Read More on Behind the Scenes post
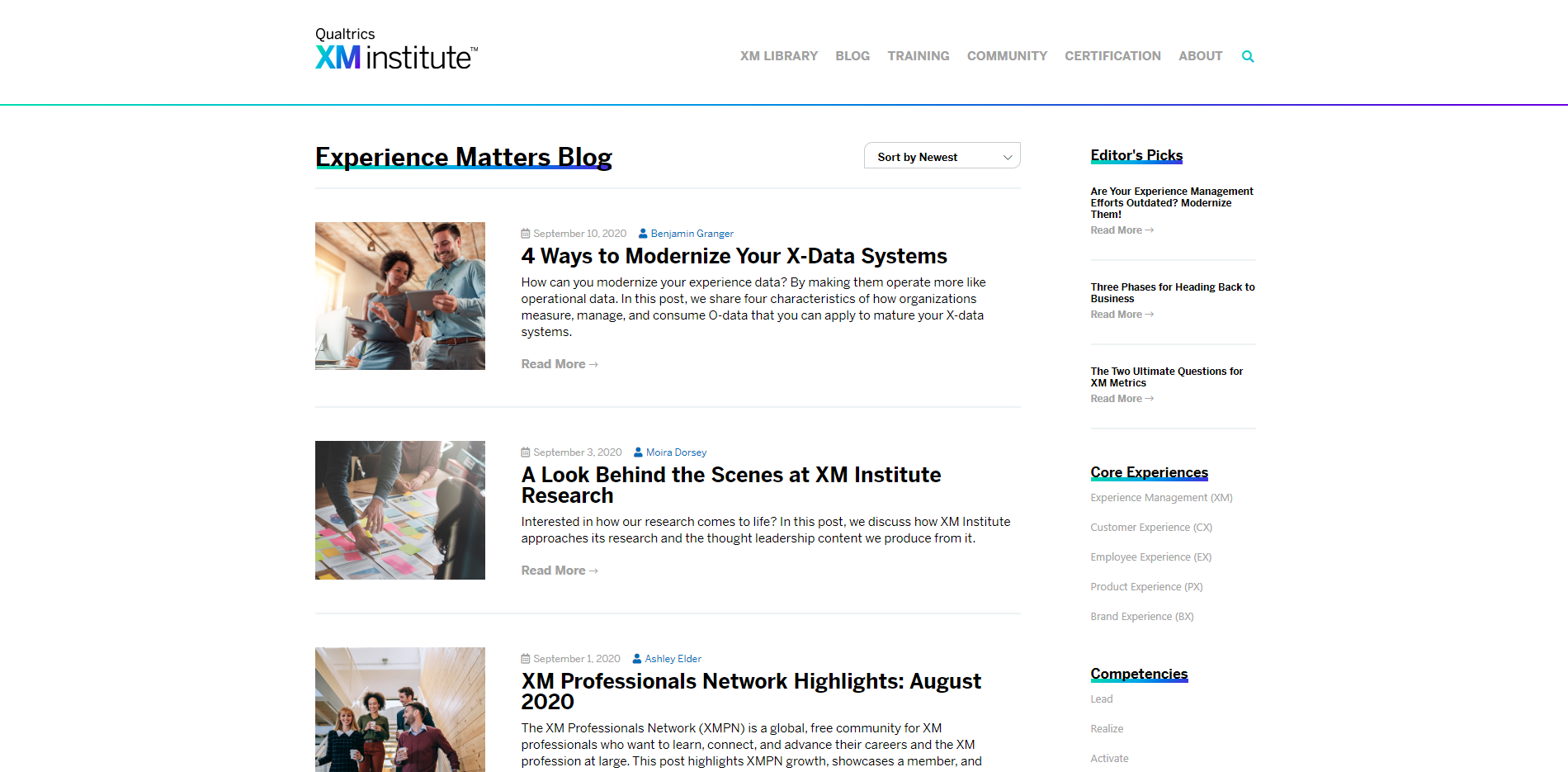 [559, 571]
